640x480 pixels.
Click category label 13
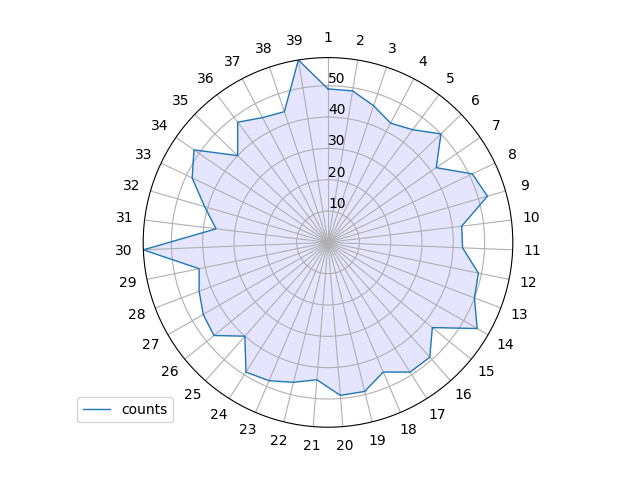pyautogui.click(x=519, y=314)
